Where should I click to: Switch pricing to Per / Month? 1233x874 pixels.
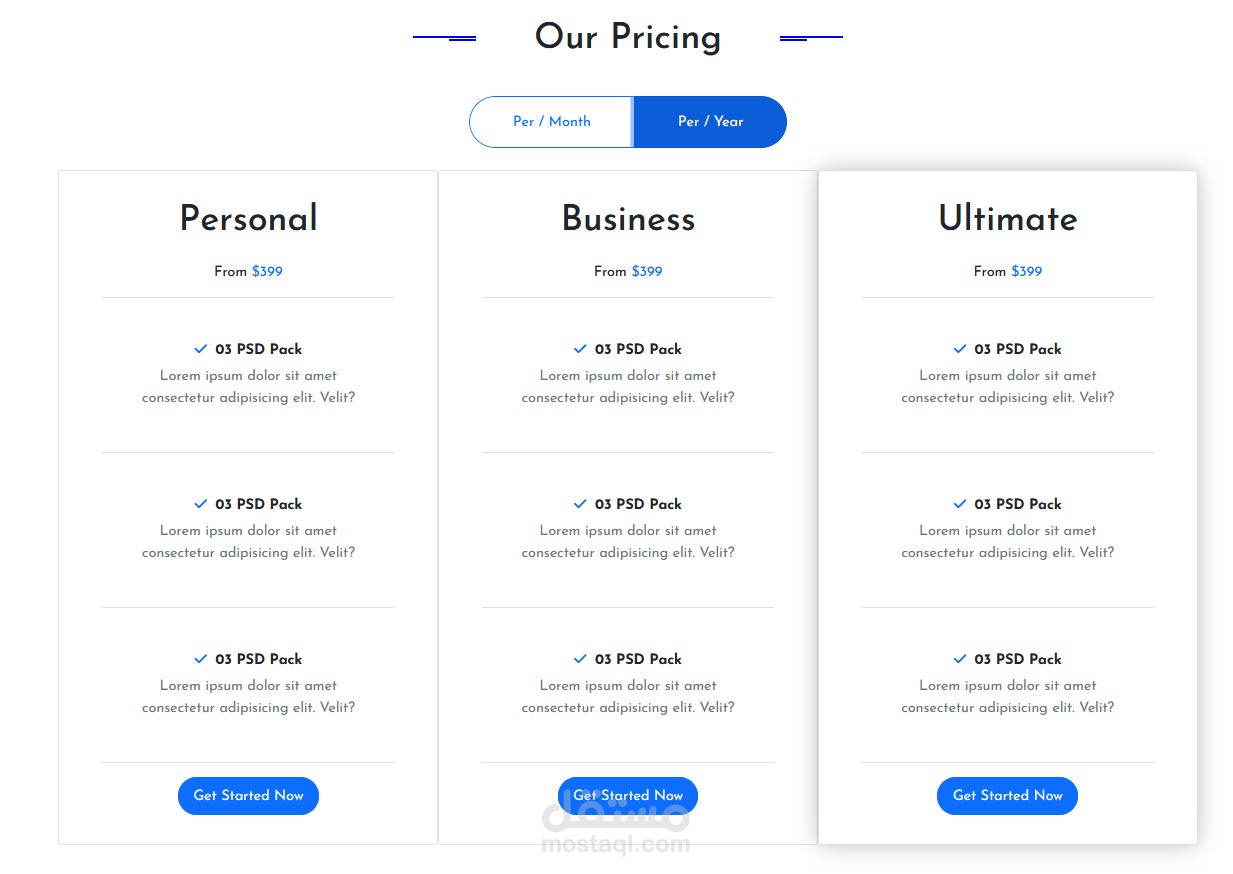point(551,122)
